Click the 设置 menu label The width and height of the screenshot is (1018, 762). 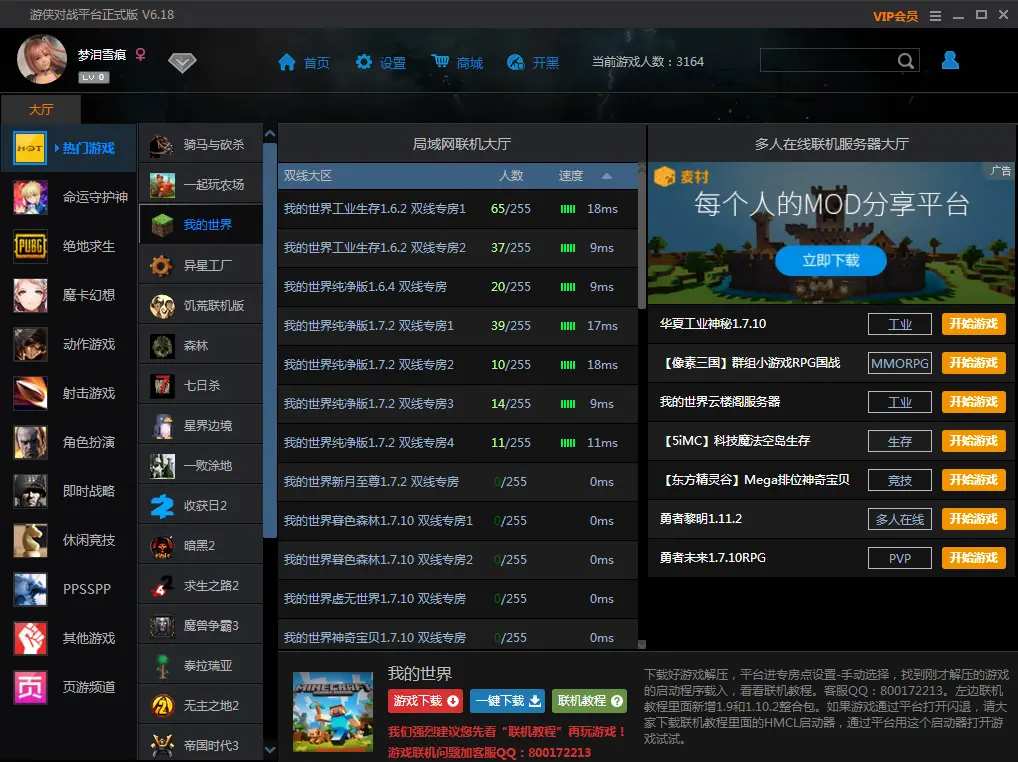click(x=393, y=63)
